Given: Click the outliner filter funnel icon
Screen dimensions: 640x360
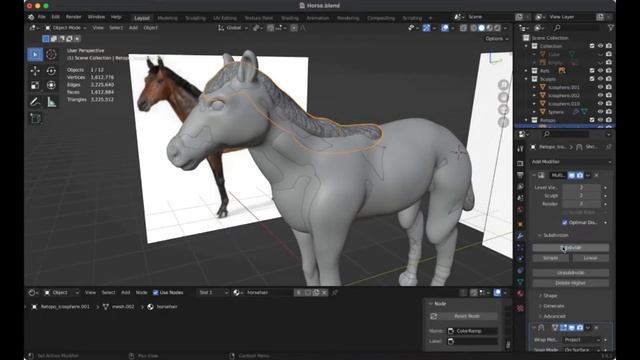Looking at the screenshot, I should [x=611, y=28].
